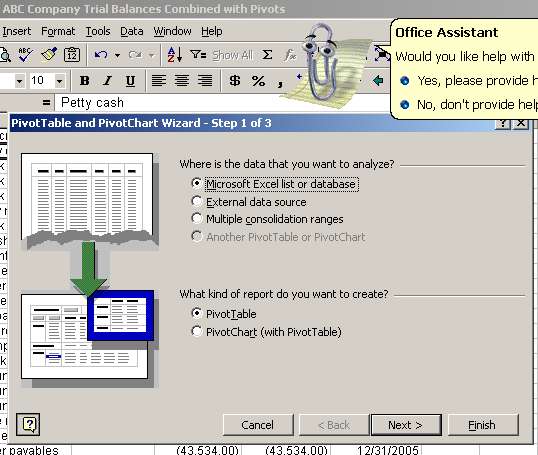Select Multiple consolidation ranges option
The image size is (538, 455).
pos(268,219)
